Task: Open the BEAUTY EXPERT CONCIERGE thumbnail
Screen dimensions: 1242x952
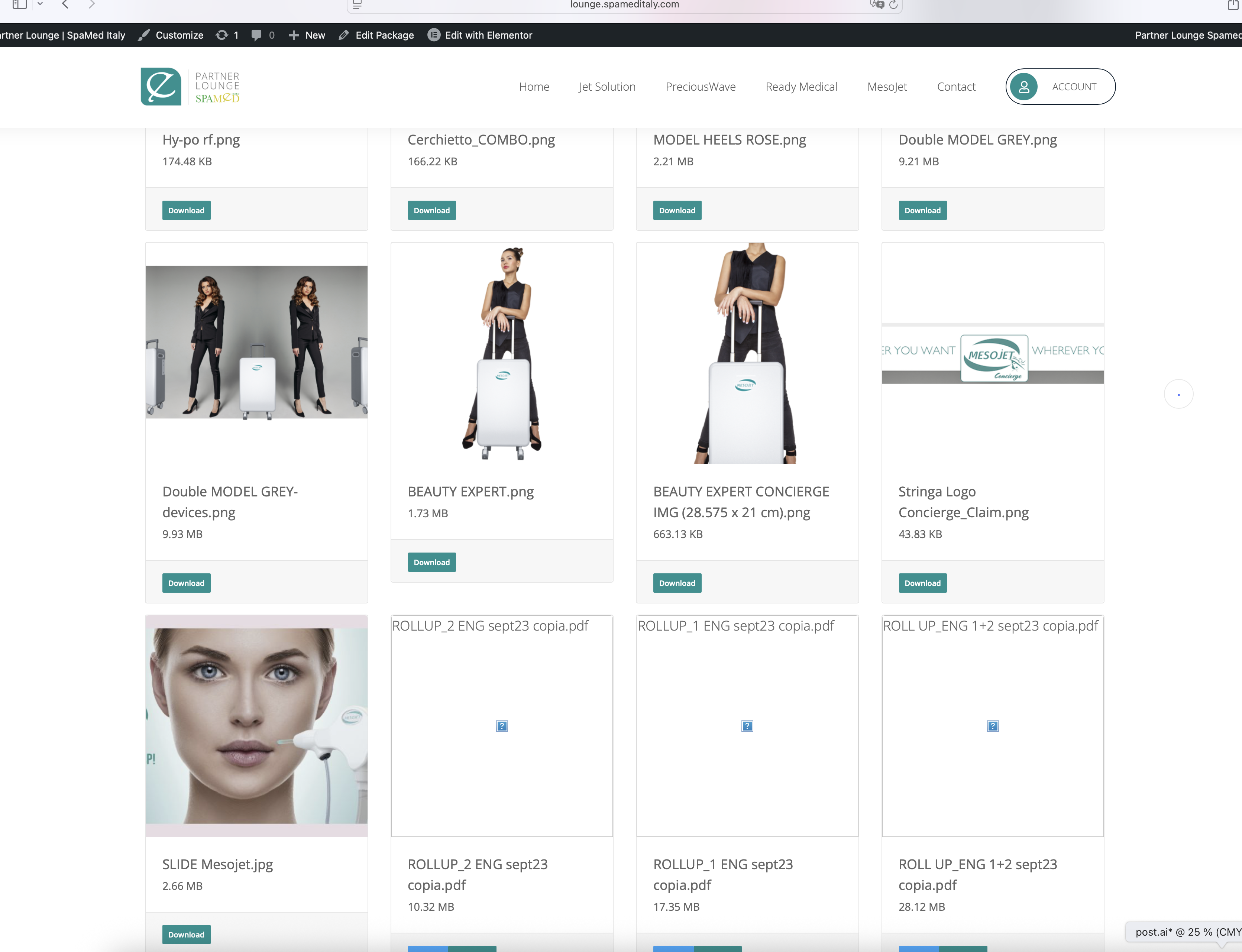Action: tap(747, 353)
